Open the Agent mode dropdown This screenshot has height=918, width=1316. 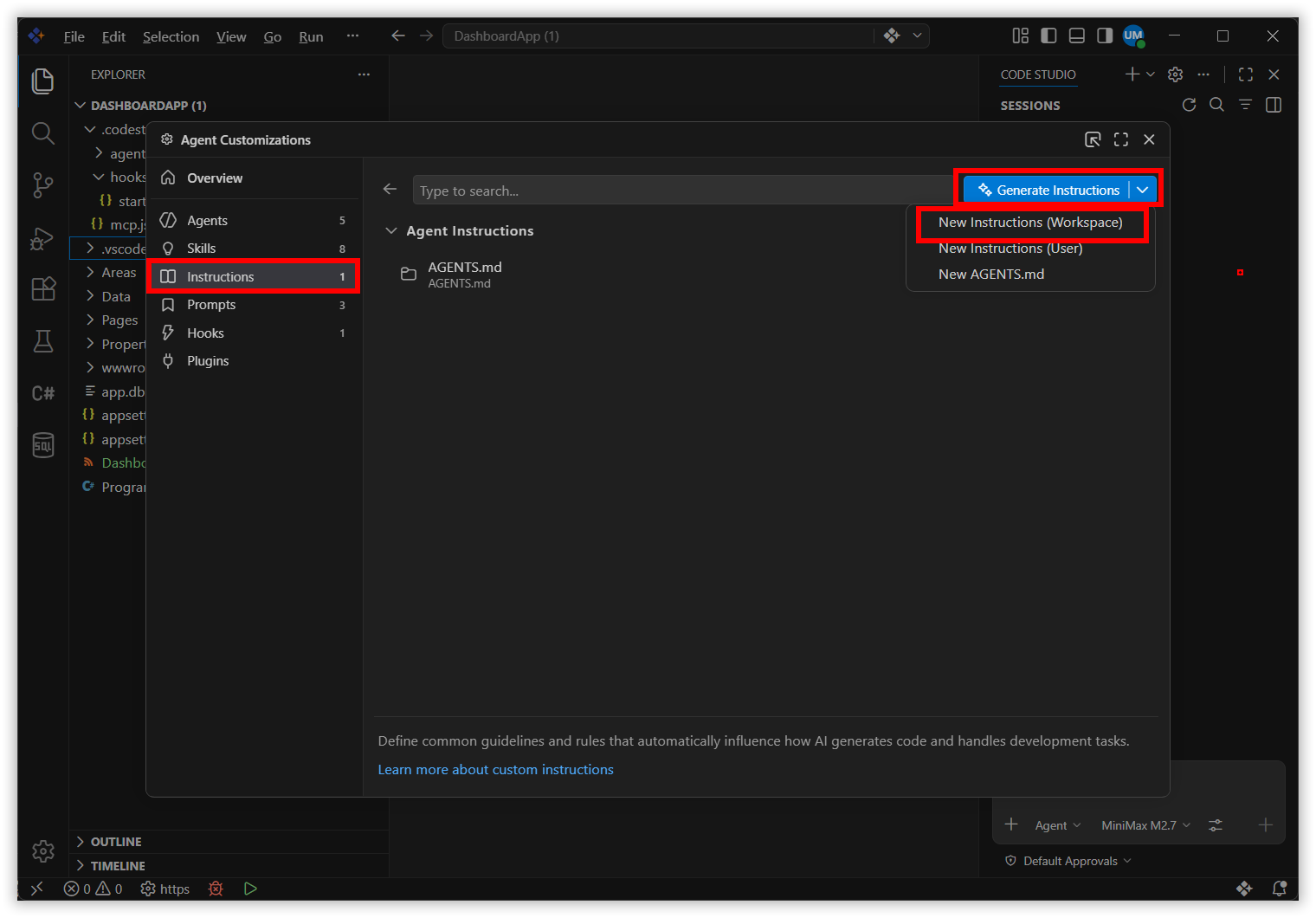(x=1058, y=825)
